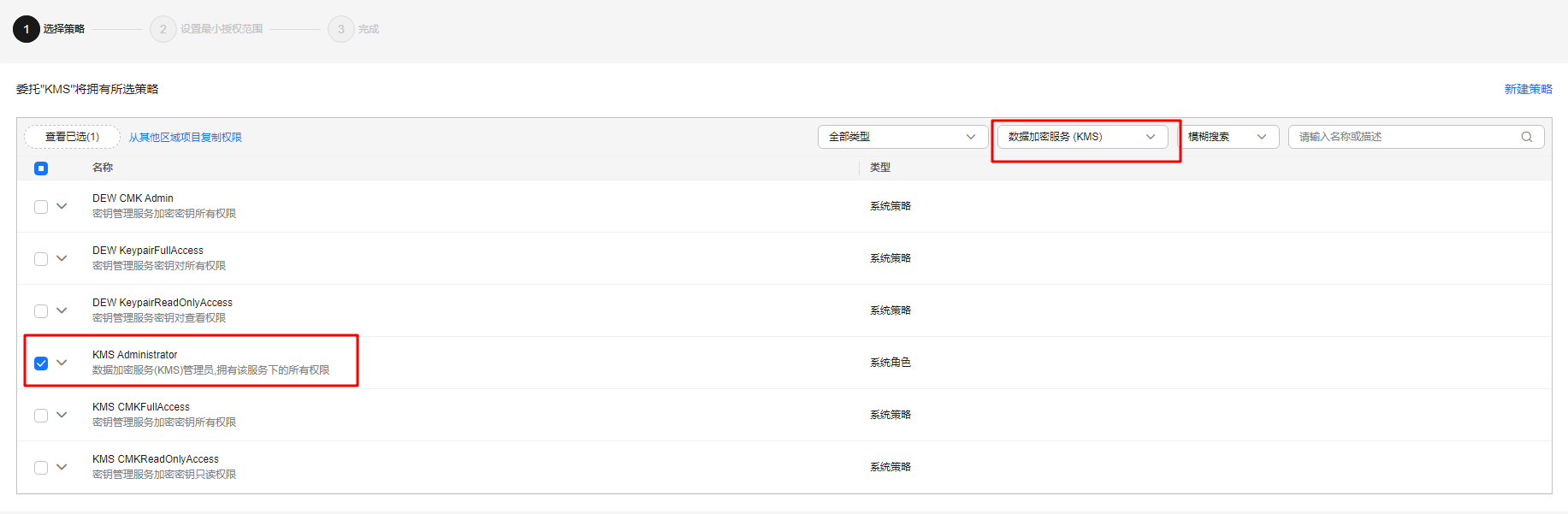This screenshot has height=514, width=1568.
Task: Toggle the select-all header checkbox
Action: click(41, 168)
